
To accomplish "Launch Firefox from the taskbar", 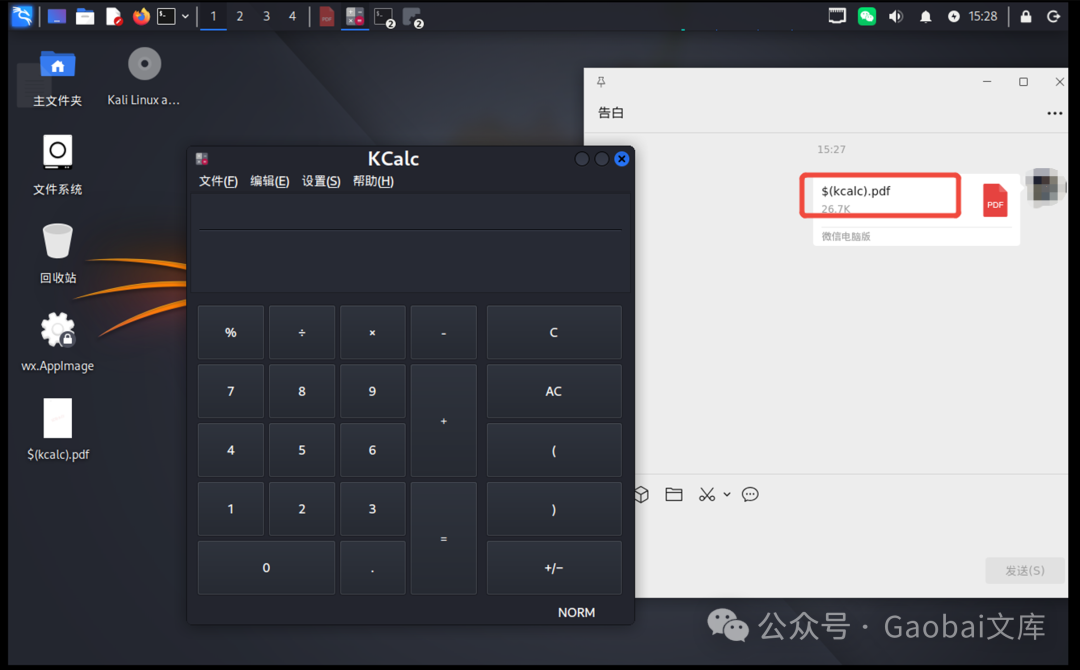I will click(139, 16).
